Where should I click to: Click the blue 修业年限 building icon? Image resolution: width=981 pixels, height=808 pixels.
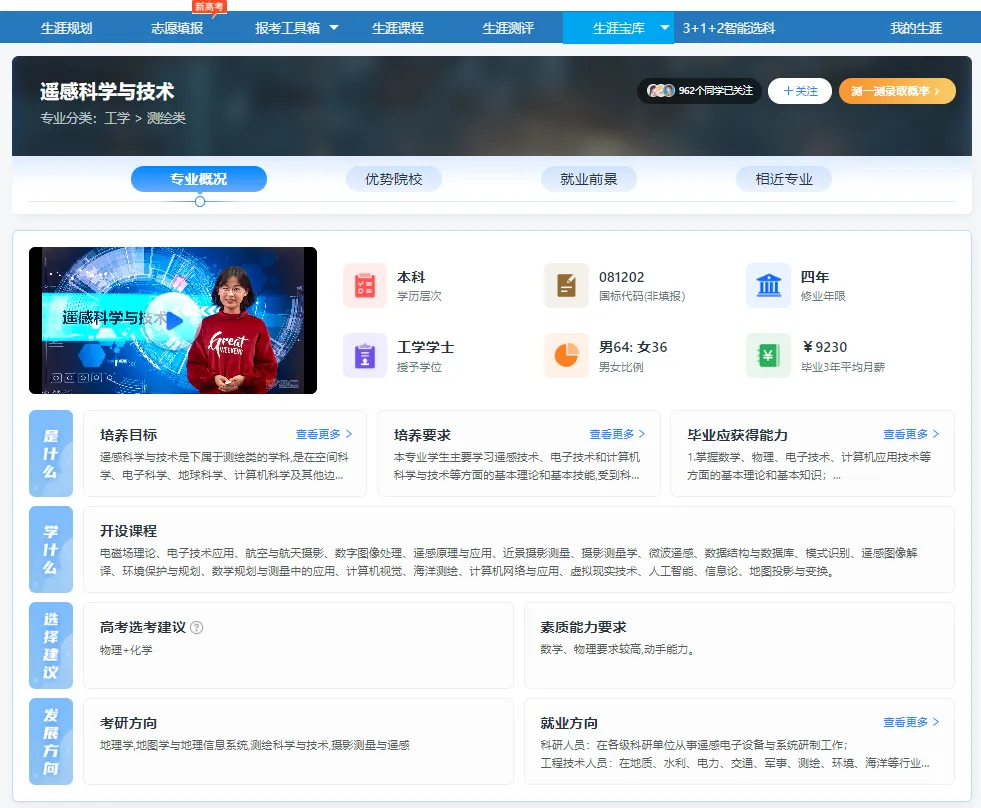[x=768, y=285]
